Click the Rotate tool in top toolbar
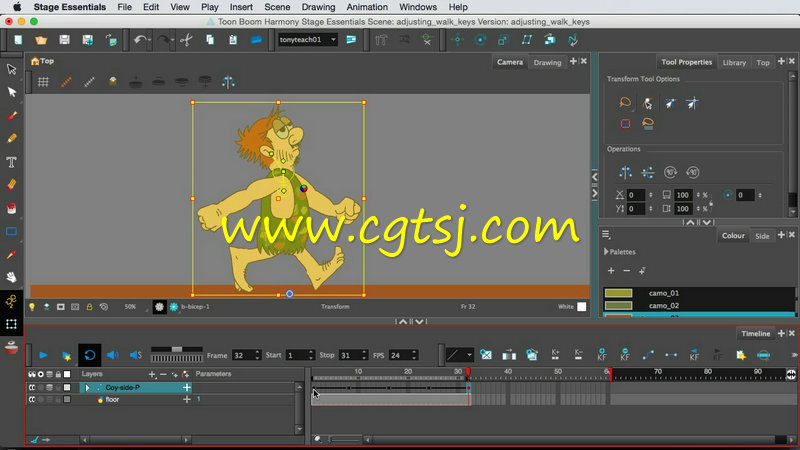This screenshot has height=450, width=800. click(x=480, y=40)
